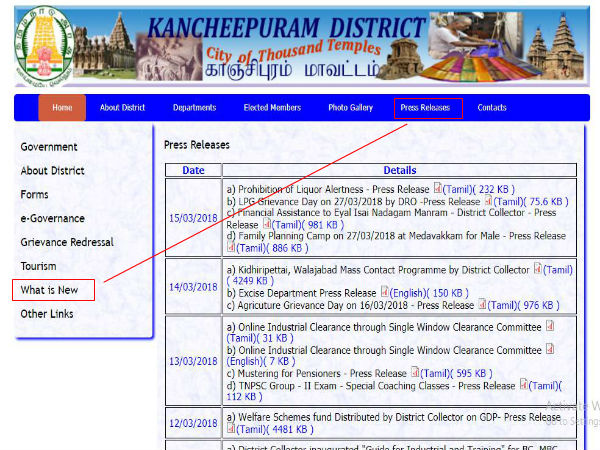Viewport: 600px width, 450px height.
Task: Open the (Tamil)( 981 KB ) download link
Action: click(x=308, y=225)
